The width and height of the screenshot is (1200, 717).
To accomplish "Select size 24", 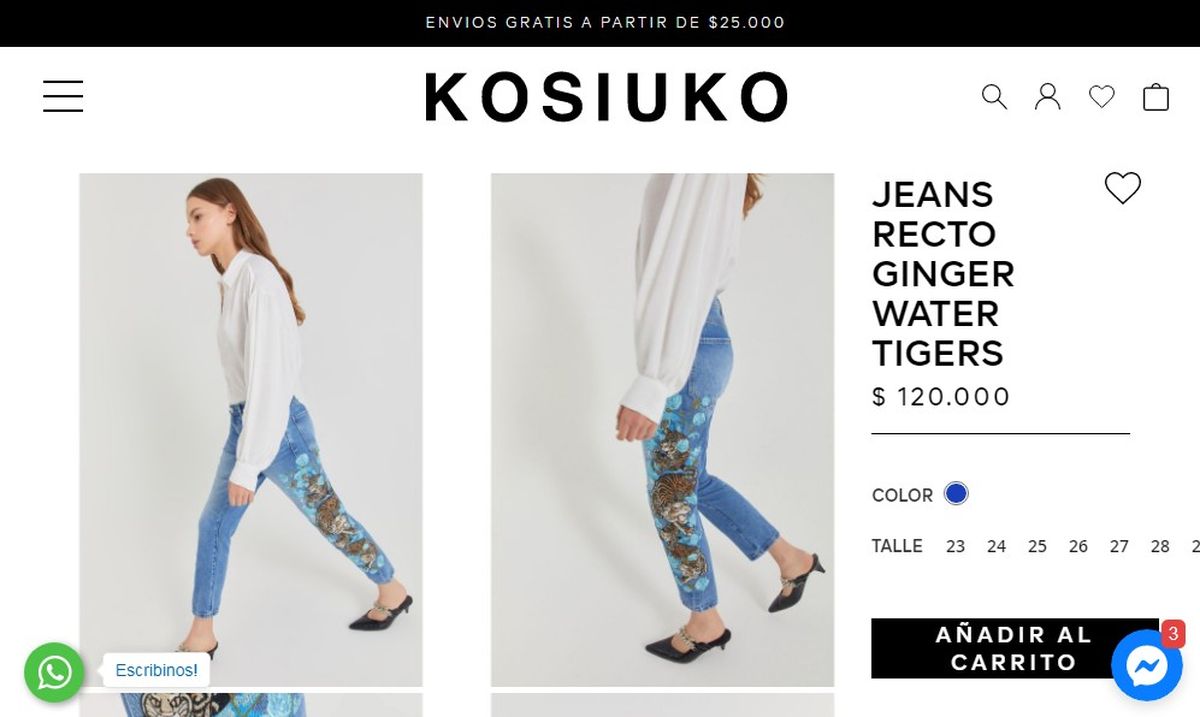I will tap(996, 546).
